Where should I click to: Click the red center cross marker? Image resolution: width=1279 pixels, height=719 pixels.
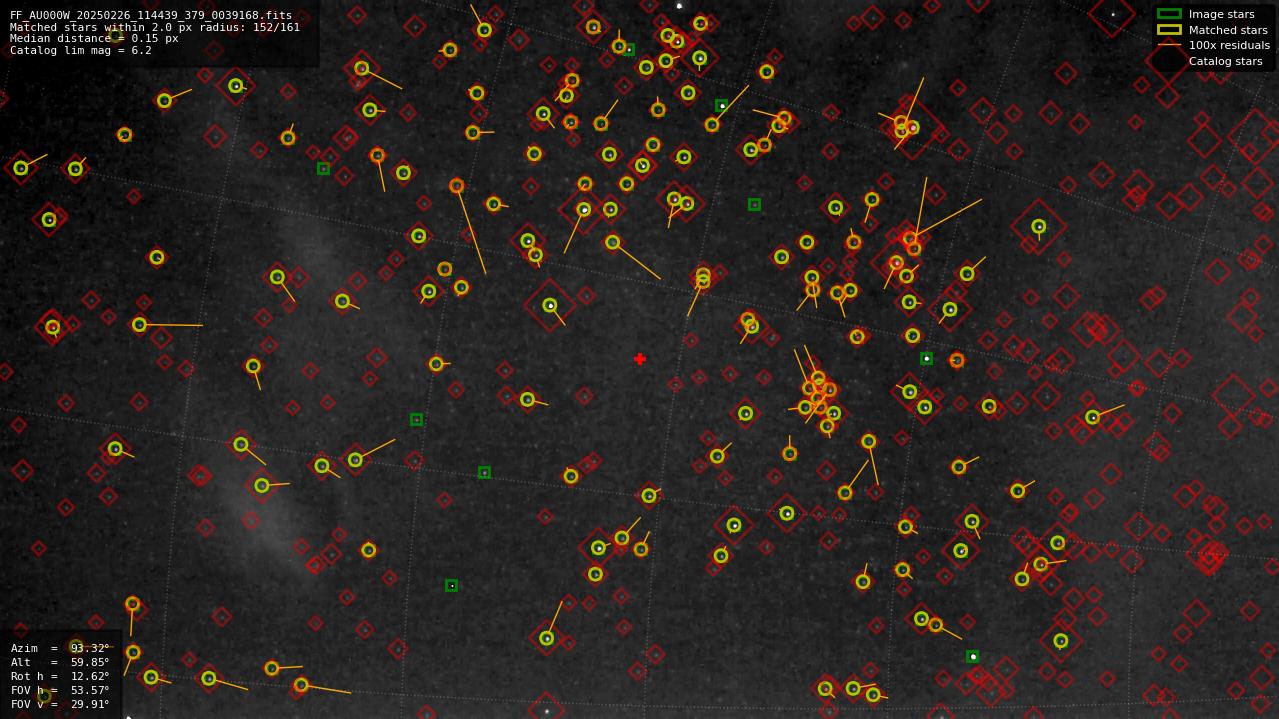(640, 359)
